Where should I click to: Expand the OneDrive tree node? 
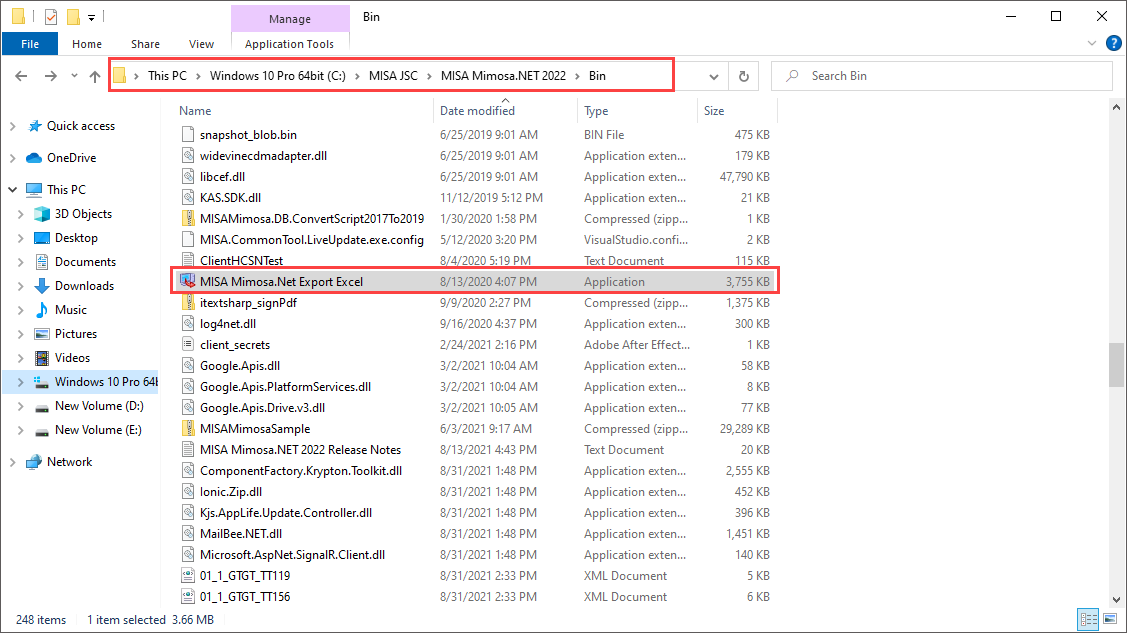click(x=12, y=157)
